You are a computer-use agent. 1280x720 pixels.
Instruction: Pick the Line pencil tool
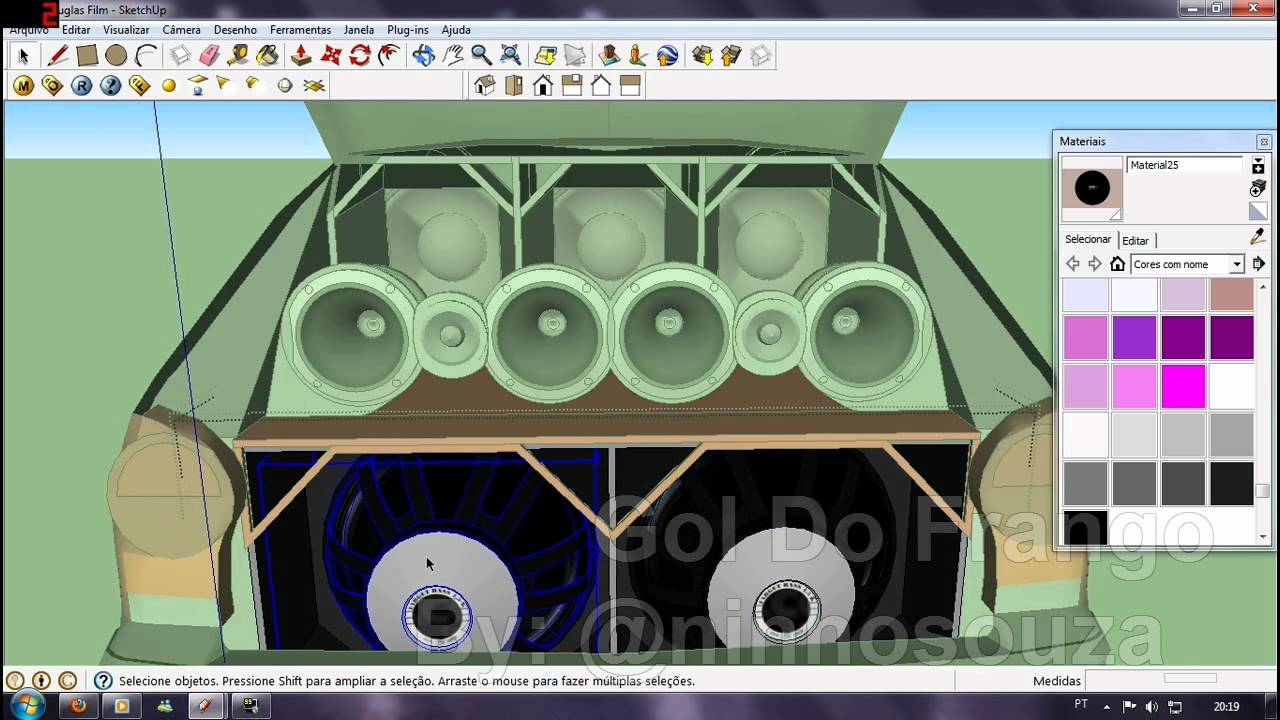click(x=58, y=56)
